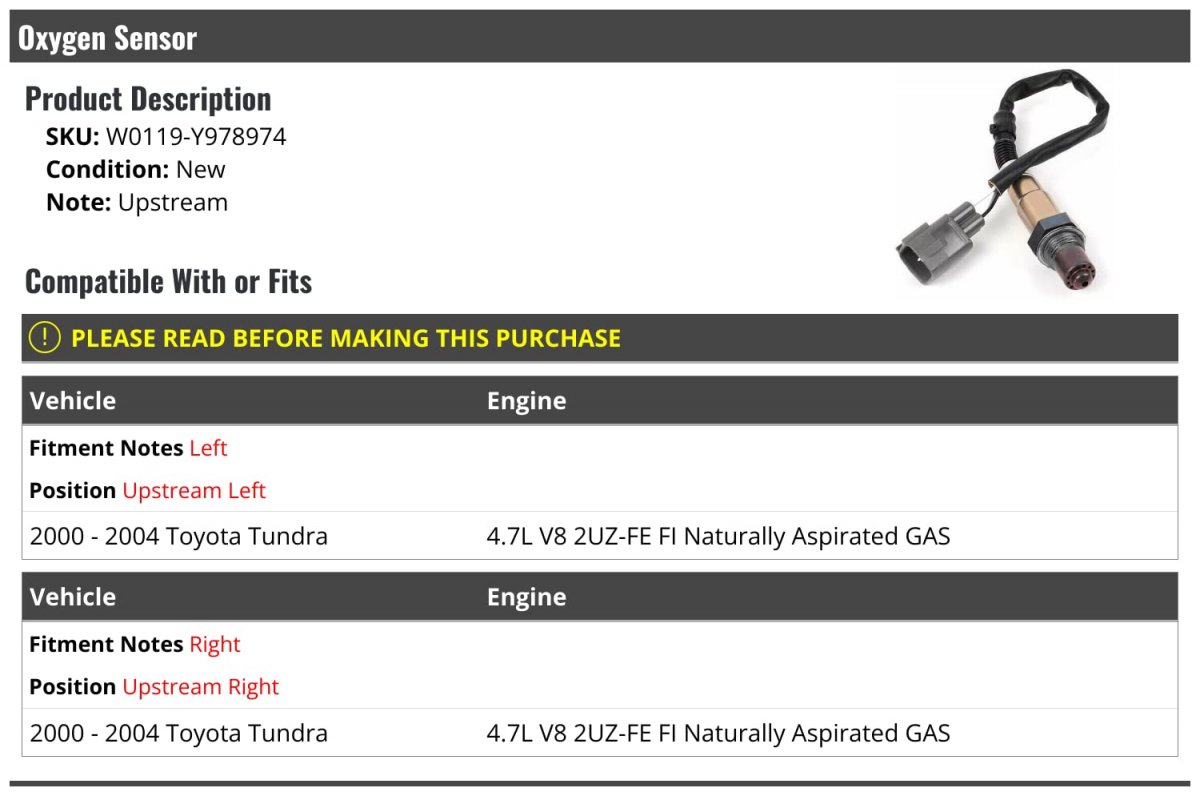This screenshot has height=796, width=1200.
Task: Click the second 4.7L V8 2UZ-FE engine entry
Action: pyautogui.click(x=718, y=733)
